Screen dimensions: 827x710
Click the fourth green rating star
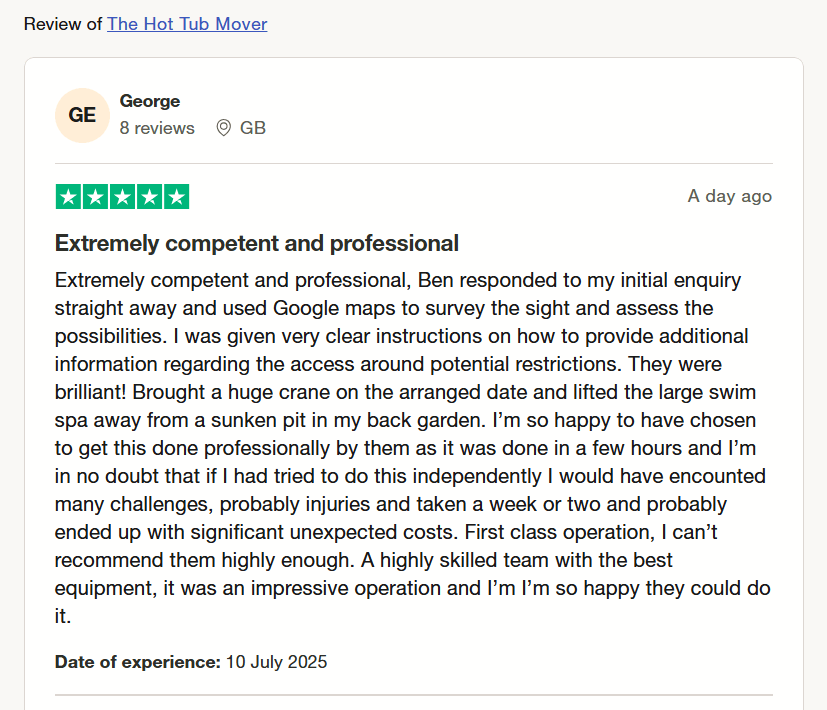point(149,197)
